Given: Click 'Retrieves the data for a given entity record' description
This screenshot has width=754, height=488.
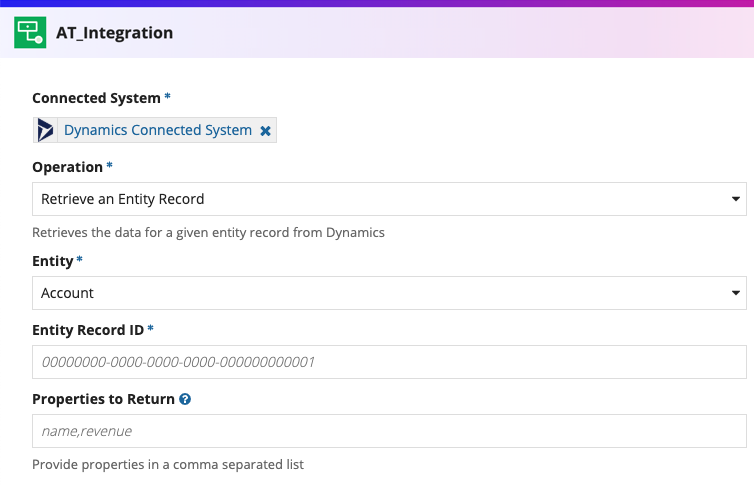Looking at the screenshot, I should point(208,233).
